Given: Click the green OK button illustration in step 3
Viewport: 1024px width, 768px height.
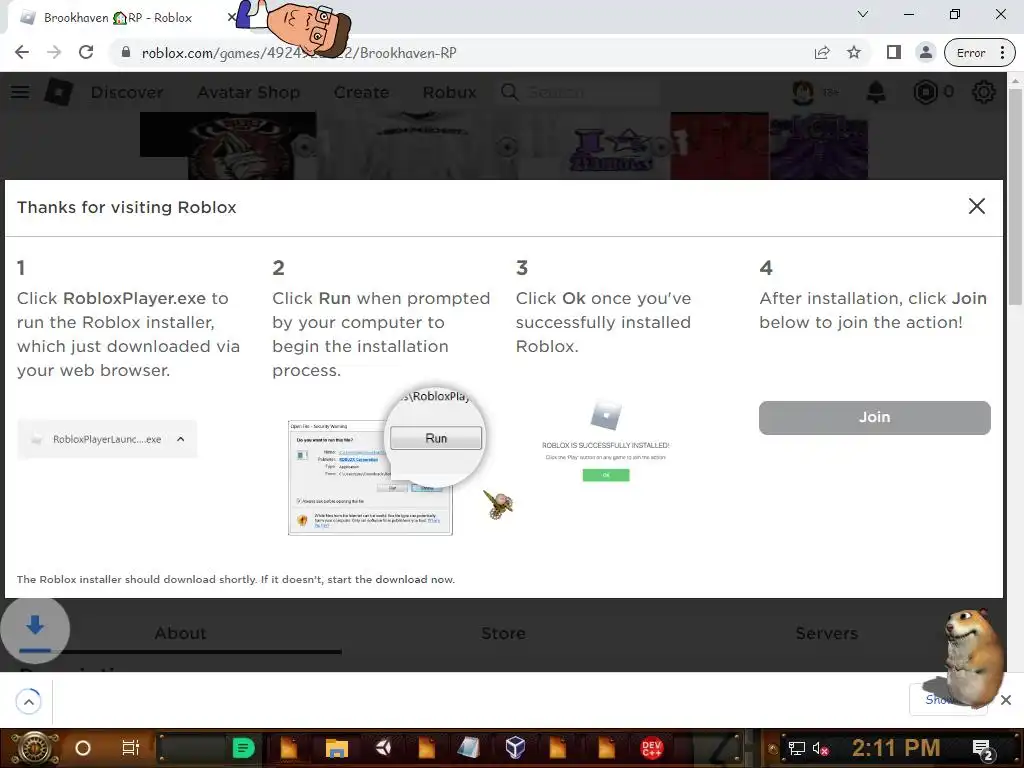Looking at the screenshot, I should click(x=606, y=475).
